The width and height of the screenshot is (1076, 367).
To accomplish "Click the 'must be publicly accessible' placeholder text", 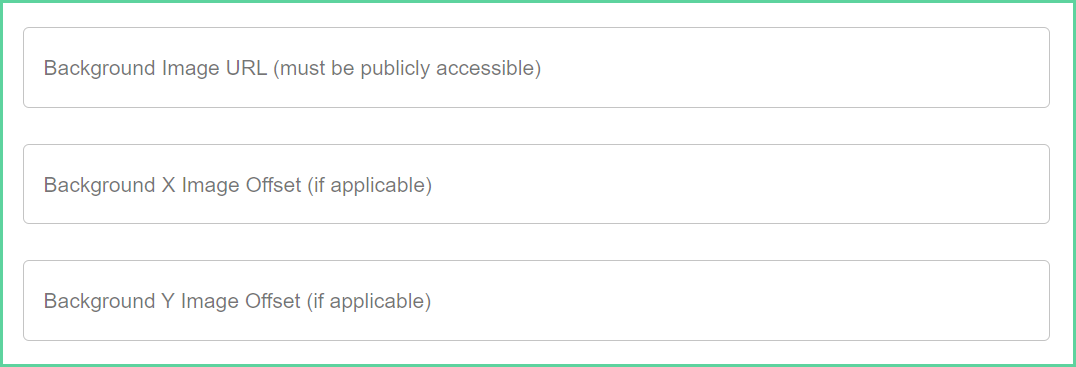I will pyautogui.click(x=407, y=69).
